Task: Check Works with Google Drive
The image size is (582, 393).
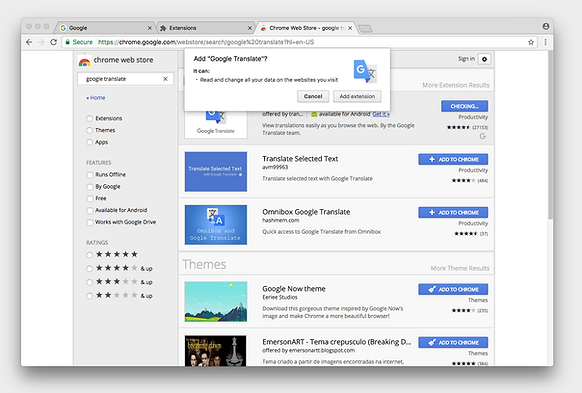Action: click(x=90, y=222)
